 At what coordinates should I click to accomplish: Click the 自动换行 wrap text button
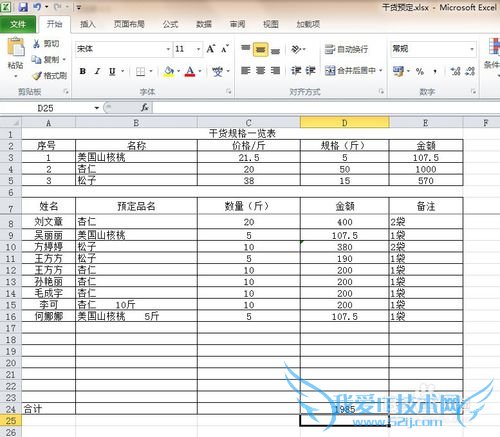(x=347, y=49)
